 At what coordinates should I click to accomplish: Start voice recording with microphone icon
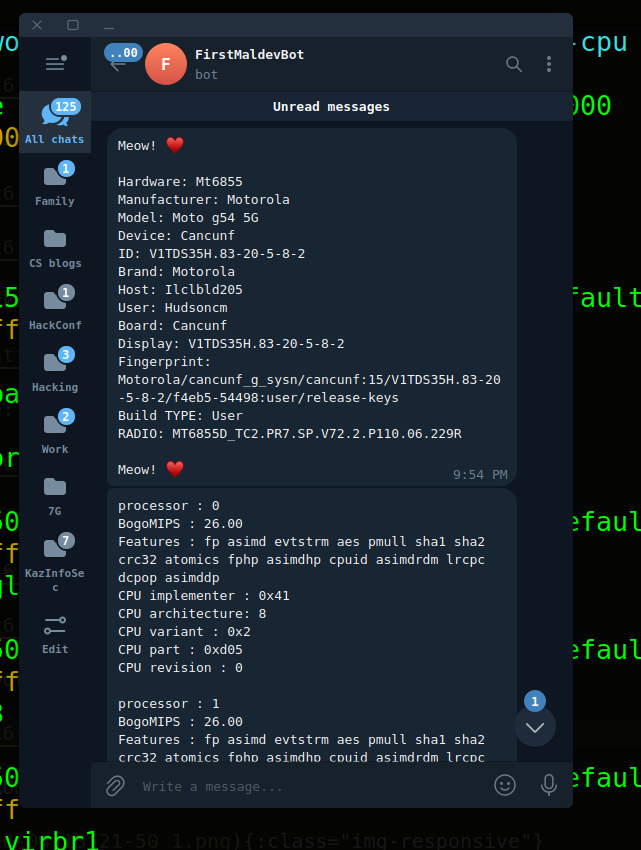pos(549,785)
